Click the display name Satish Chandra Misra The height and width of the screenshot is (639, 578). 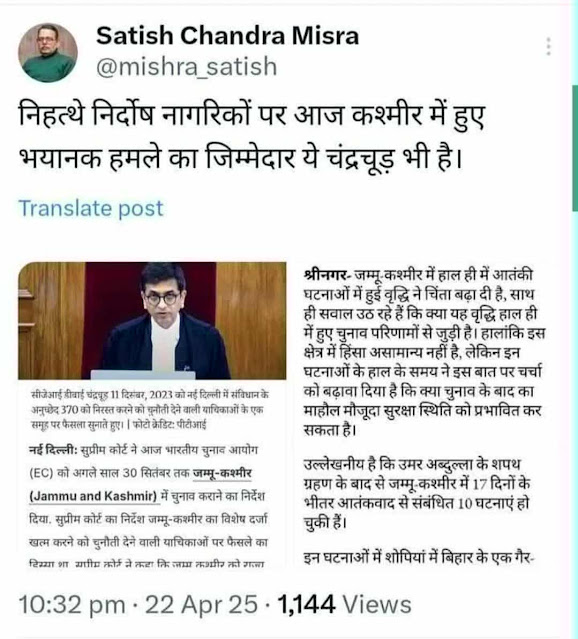(227, 35)
